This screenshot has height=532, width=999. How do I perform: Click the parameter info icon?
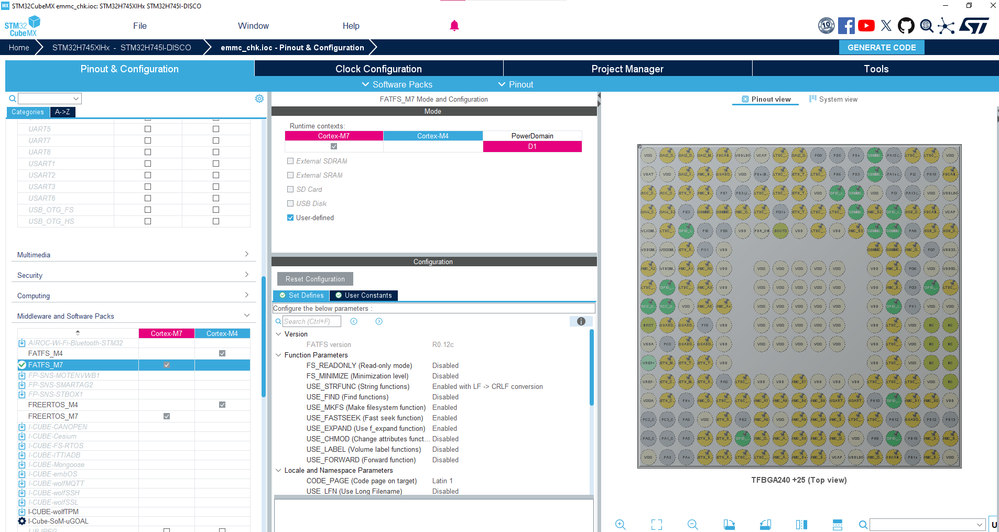pyautogui.click(x=581, y=322)
